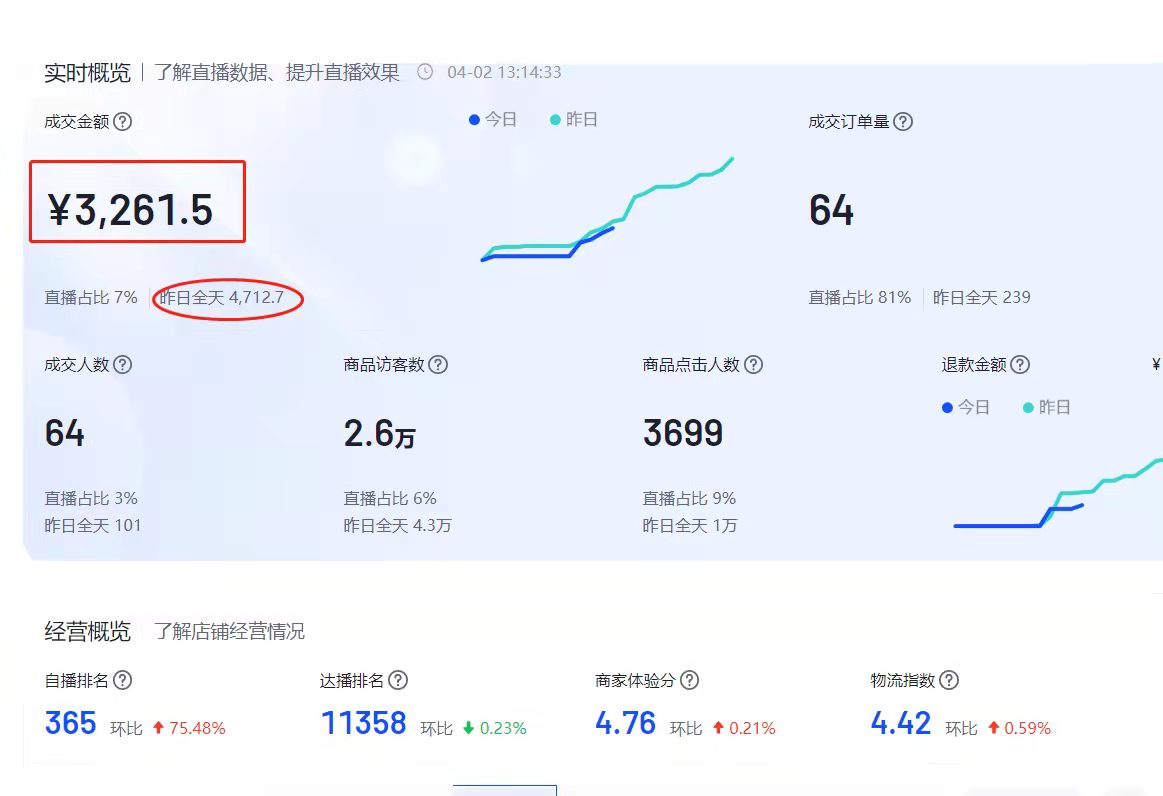Click the 达播排名 question mark icon

click(x=399, y=680)
